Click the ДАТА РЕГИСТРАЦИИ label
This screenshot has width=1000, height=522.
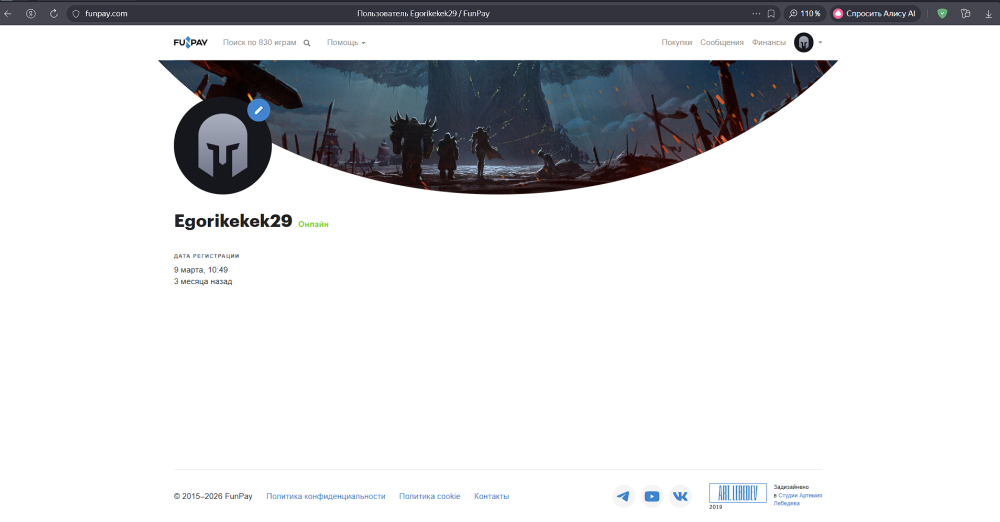207,256
